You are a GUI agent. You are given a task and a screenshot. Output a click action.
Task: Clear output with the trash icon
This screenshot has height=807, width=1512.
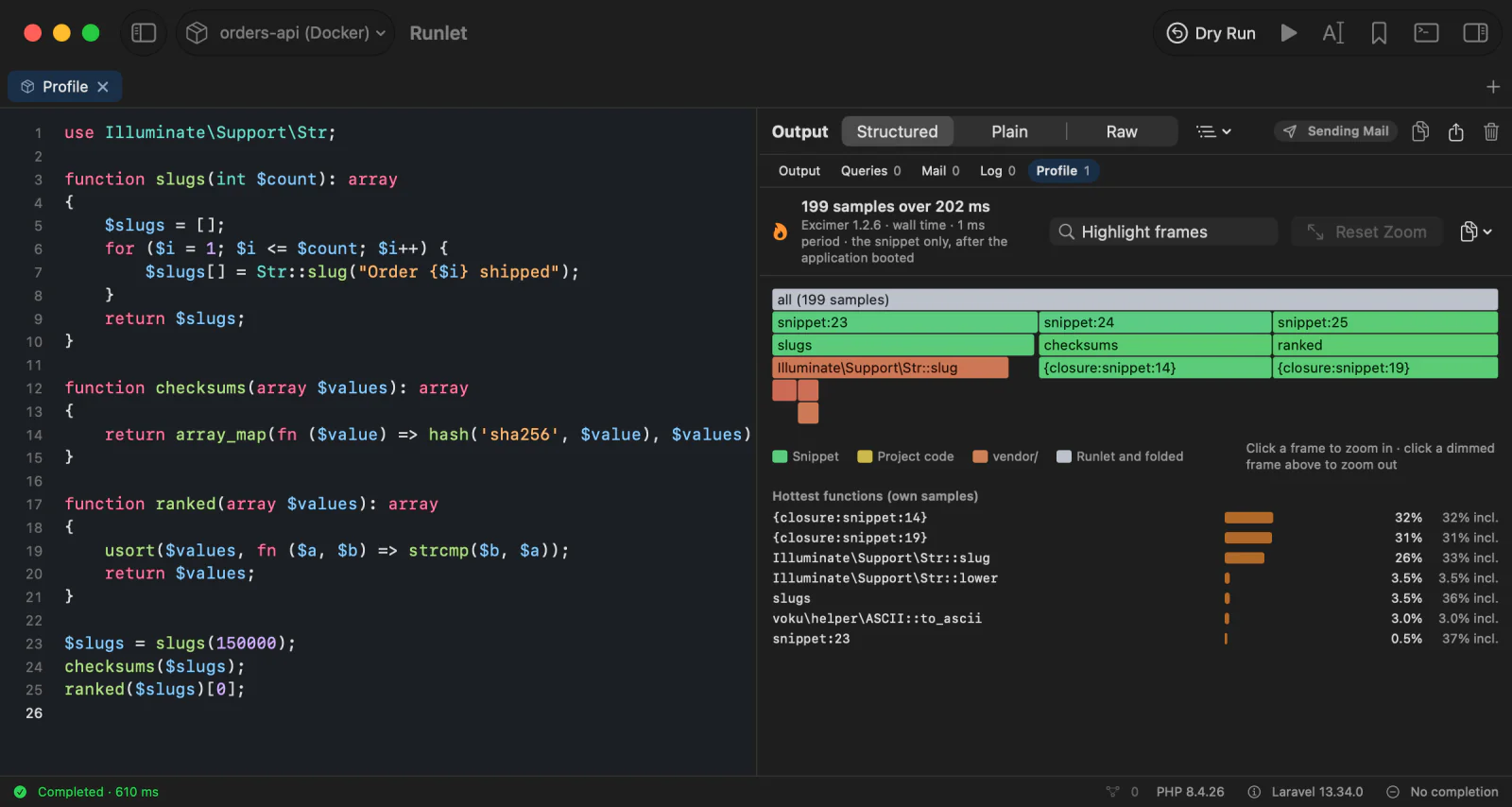tap(1491, 131)
